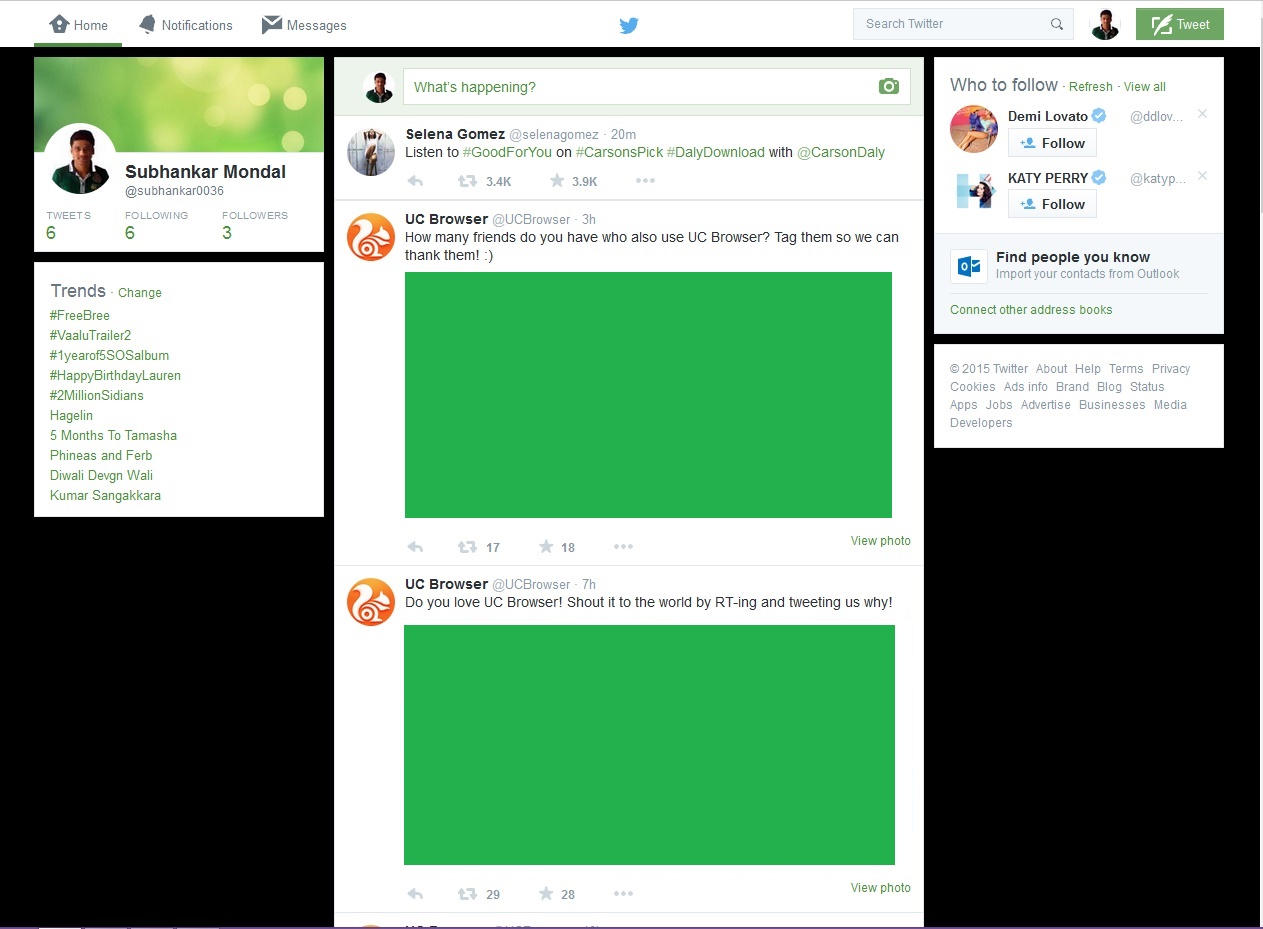Reply to Selena Gomez tweet
This screenshot has height=929, width=1263.
tap(416, 181)
